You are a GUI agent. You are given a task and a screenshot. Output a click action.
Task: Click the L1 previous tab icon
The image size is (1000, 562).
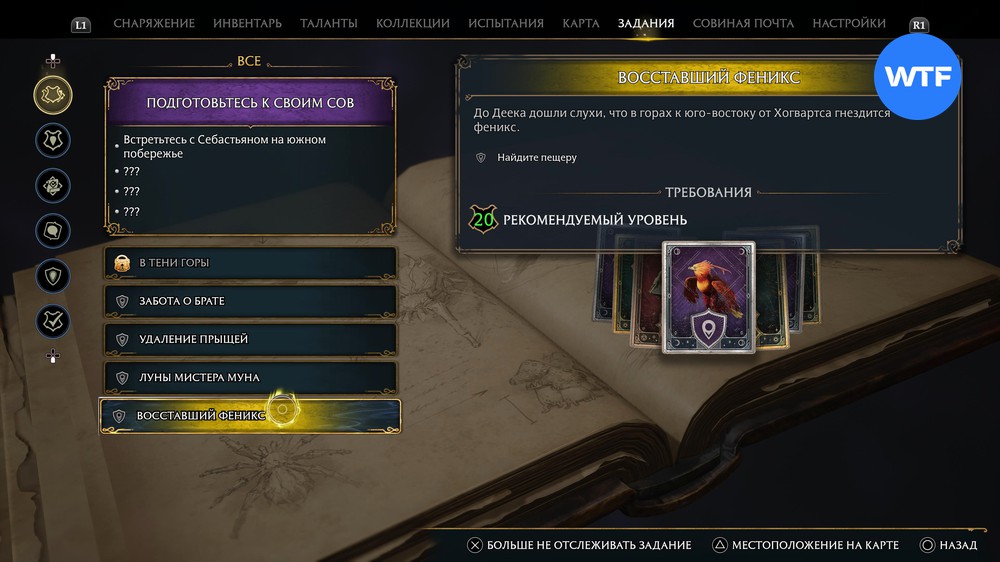[x=80, y=25]
